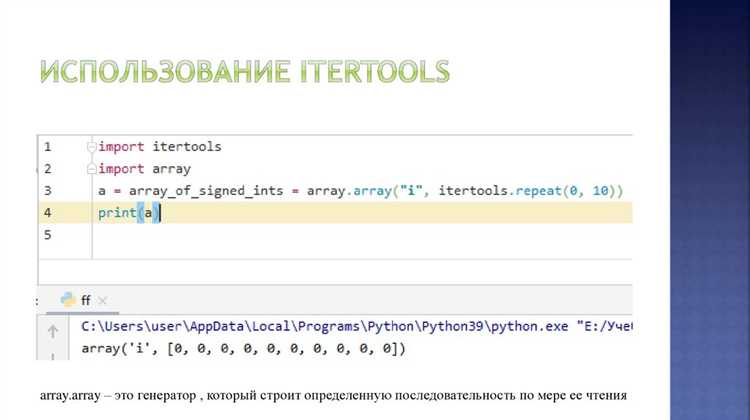Click the array output line in console
This screenshot has height=420, width=750.
(243, 348)
